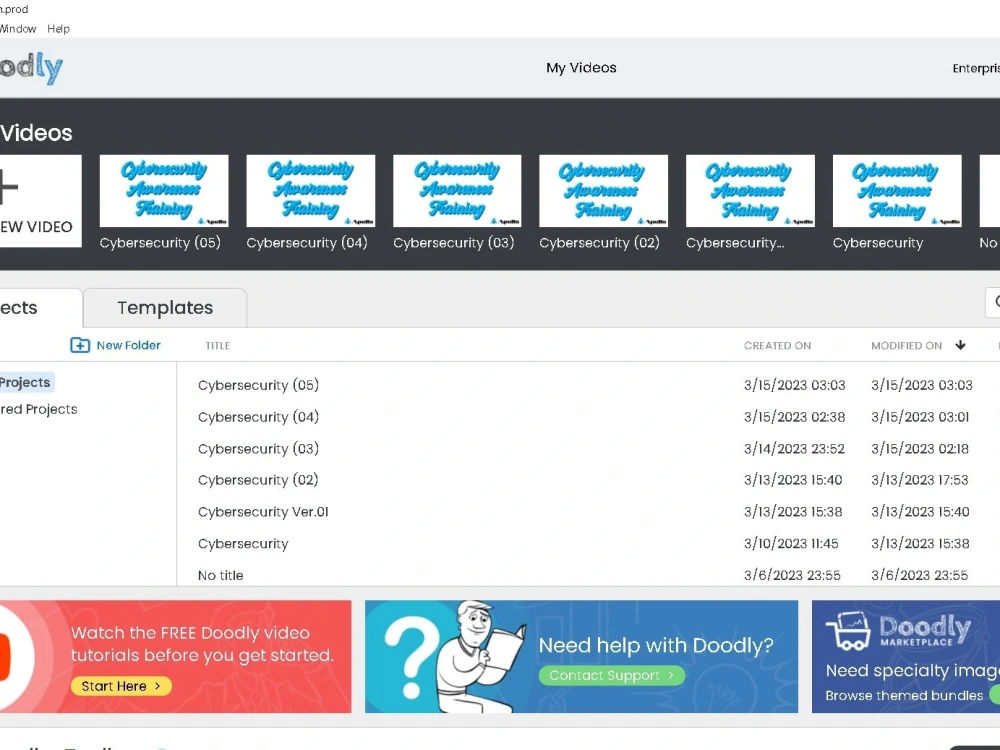Image resolution: width=1000 pixels, height=750 pixels.
Task: Select the Cybersecurity (04) list row
Action: [x=587, y=417]
